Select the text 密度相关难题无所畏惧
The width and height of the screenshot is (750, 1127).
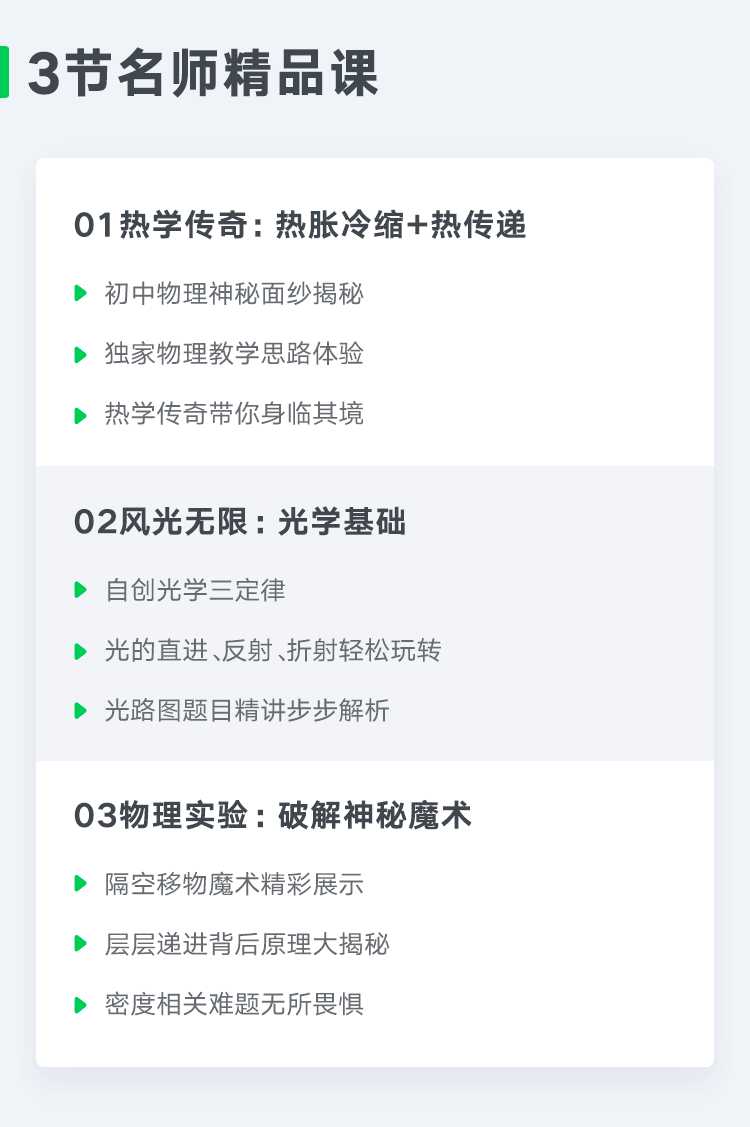234,1004
